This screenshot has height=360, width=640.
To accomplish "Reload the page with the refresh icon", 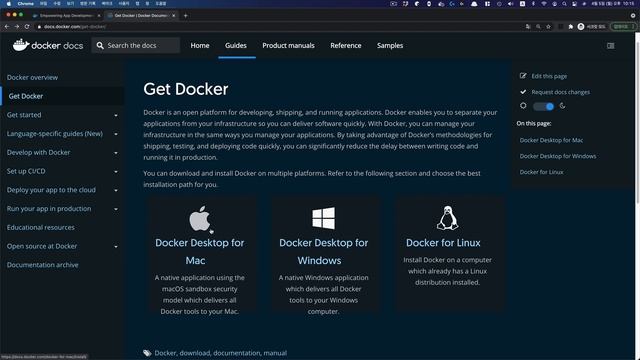I will [x=27, y=27].
